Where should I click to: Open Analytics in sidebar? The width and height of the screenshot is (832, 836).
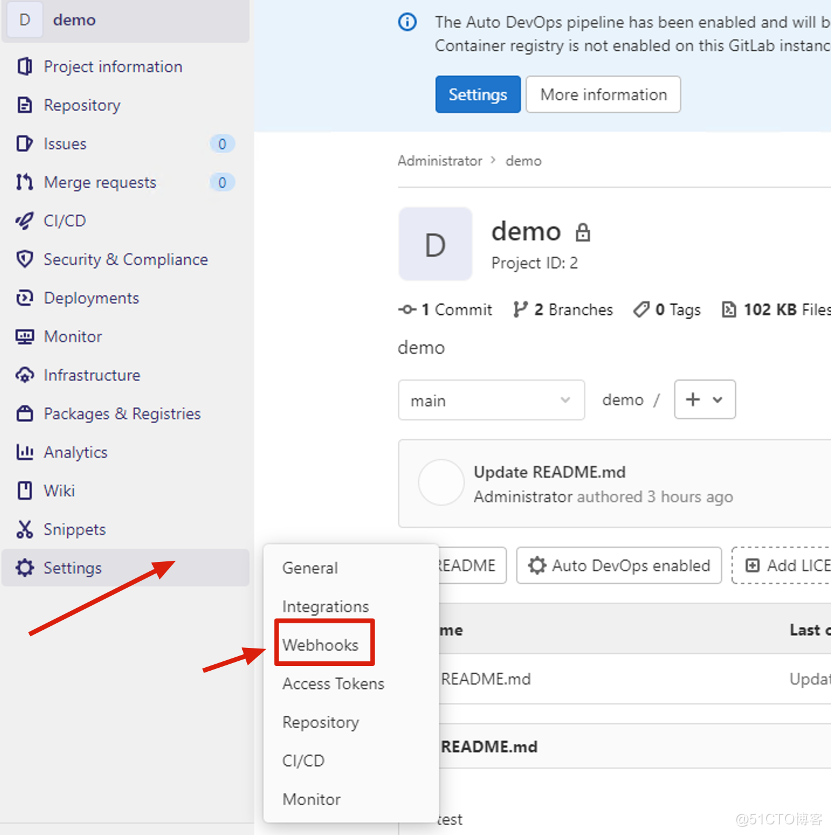(x=125, y=452)
